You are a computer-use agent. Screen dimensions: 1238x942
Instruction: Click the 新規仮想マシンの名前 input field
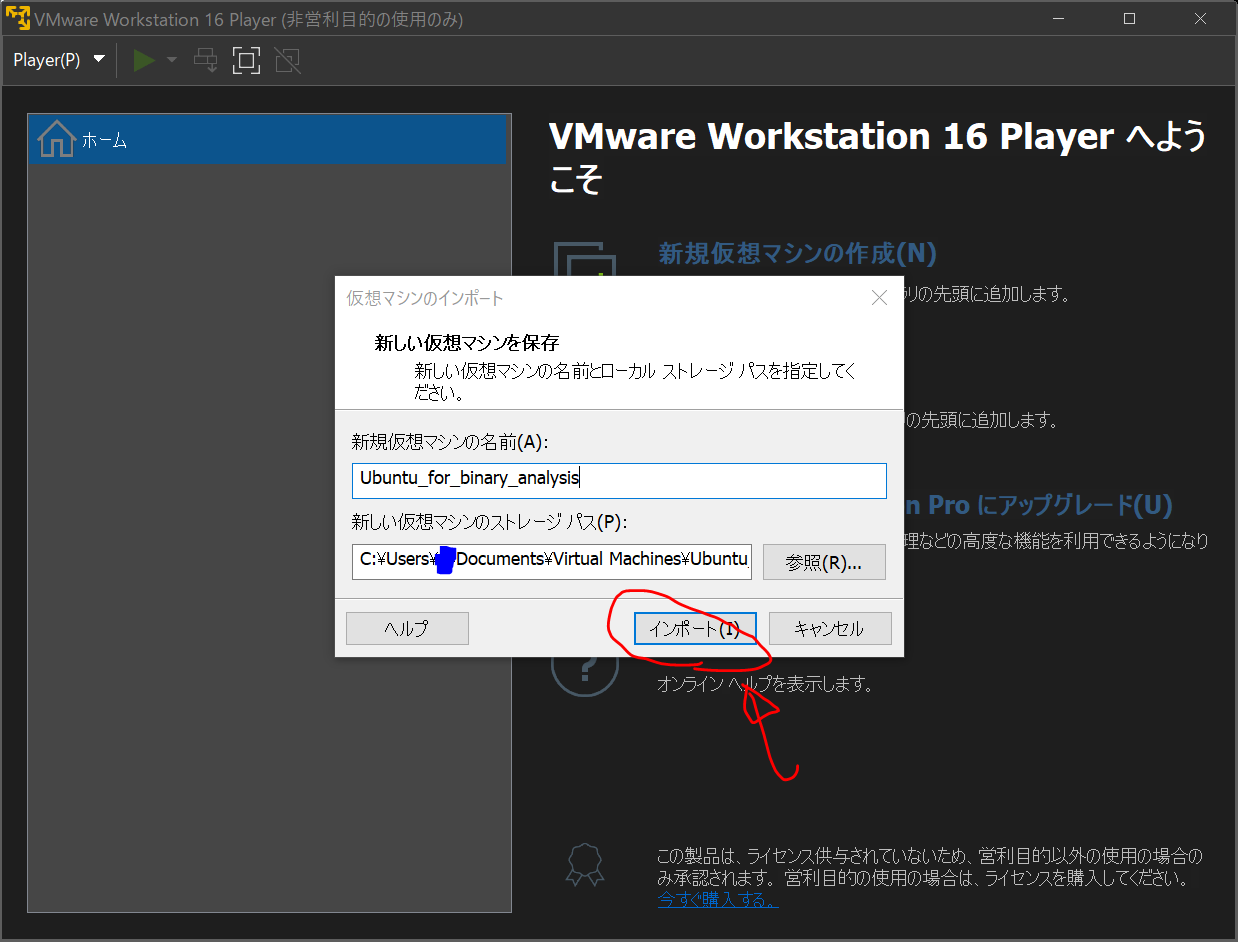619,479
